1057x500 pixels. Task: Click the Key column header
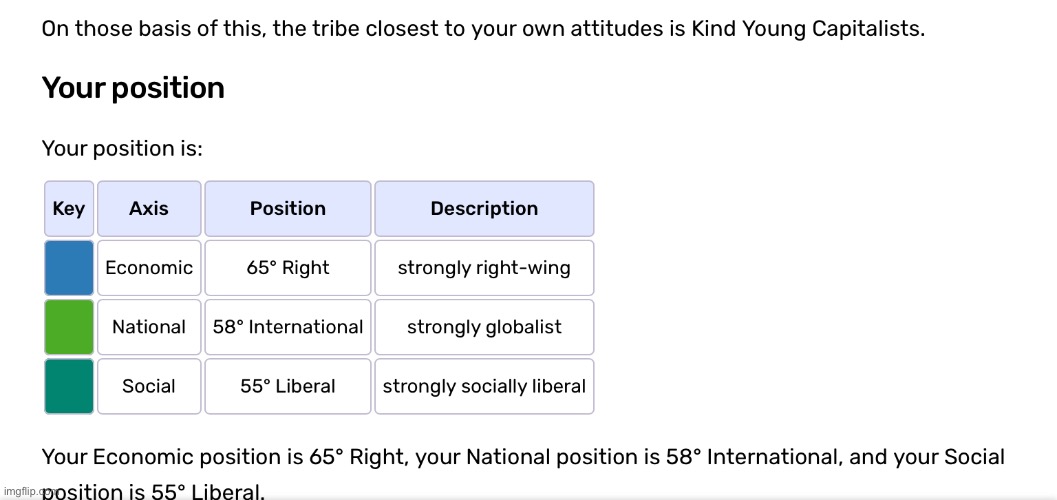(69, 208)
